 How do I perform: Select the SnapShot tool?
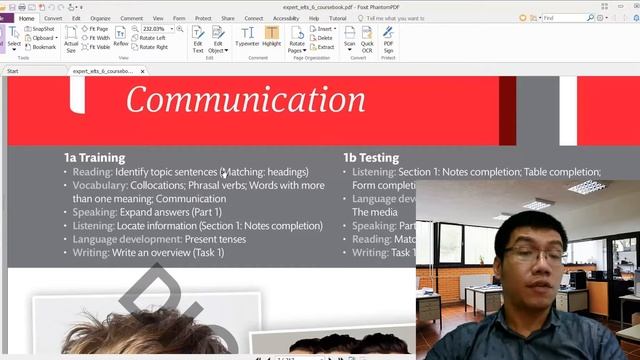(39, 29)
